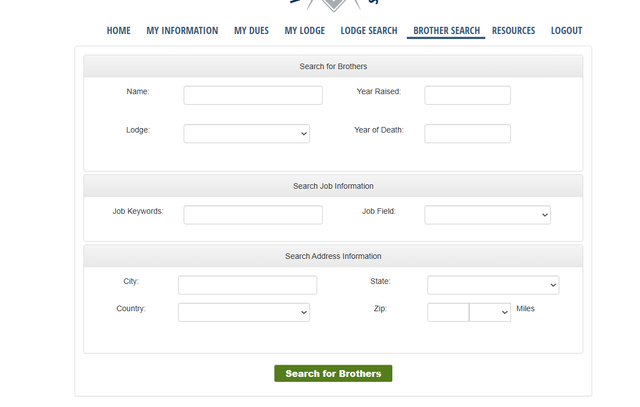Viewport: 640px width, 407px height.
Task: Open the Resources menu
Action: click(513, 31)
